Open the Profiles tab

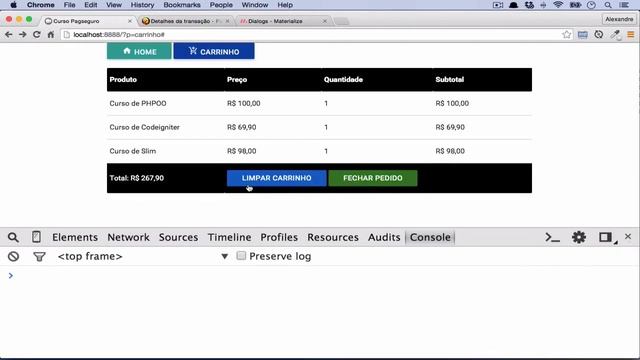point(279,237)
